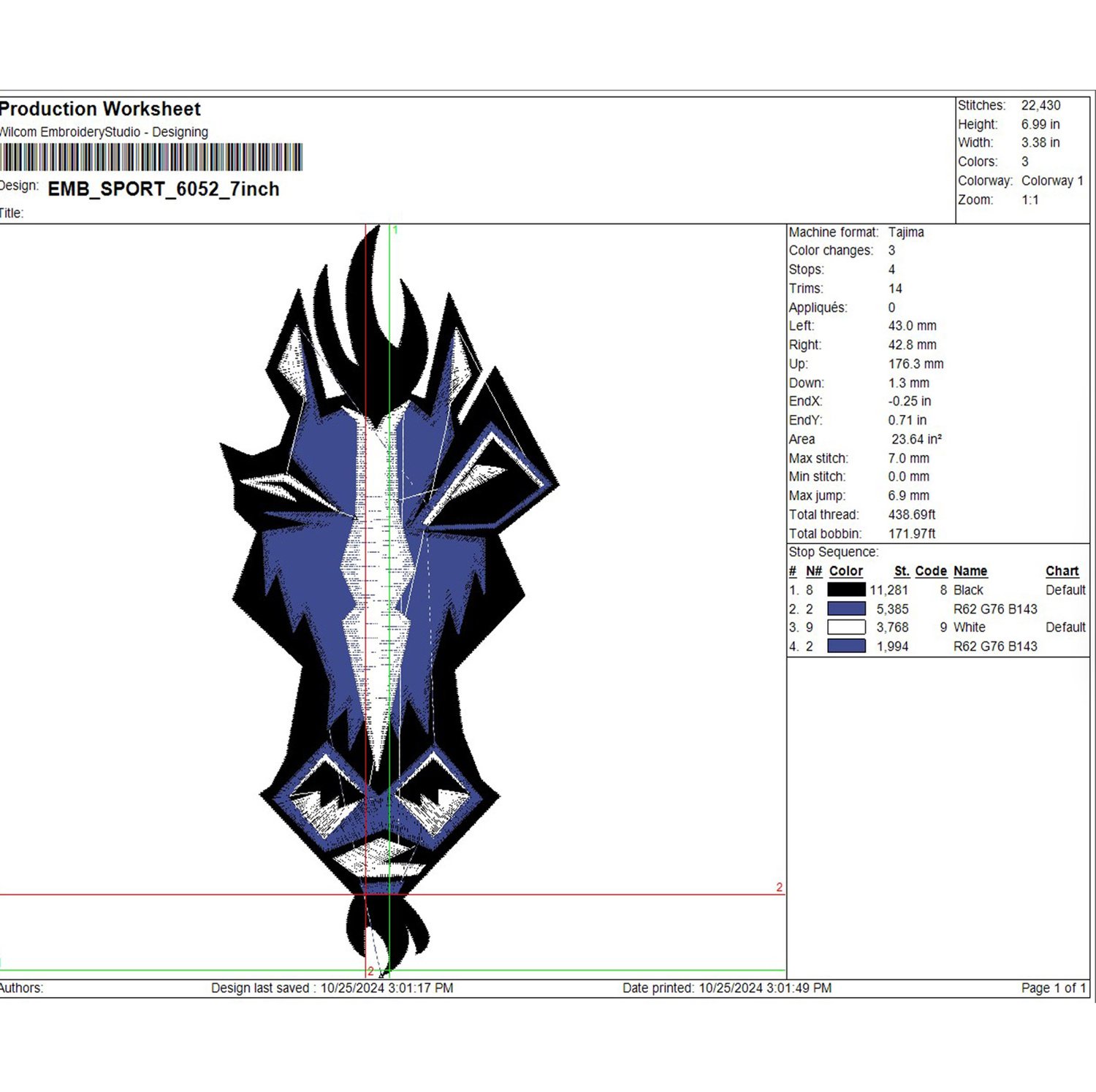Click the stitch count 11,281
This screenshot has width=1096, height=1092.
click(x=888, y=589)
